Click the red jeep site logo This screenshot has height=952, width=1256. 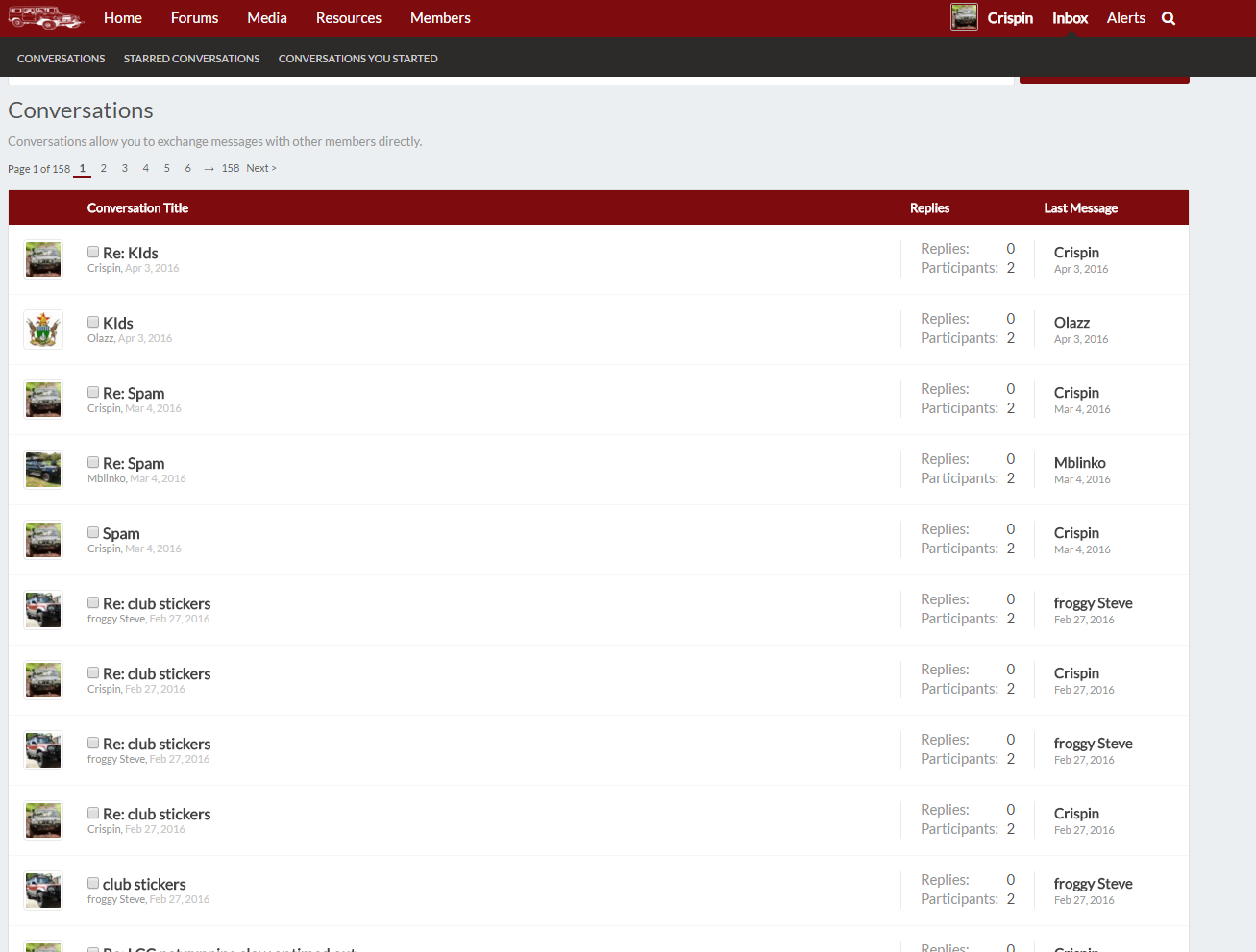pyautogui.click(x=46, y=17)
